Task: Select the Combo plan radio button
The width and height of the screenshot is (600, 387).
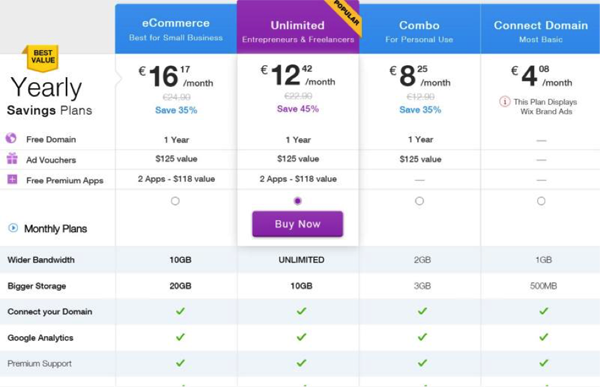Action: coord(419,201)
